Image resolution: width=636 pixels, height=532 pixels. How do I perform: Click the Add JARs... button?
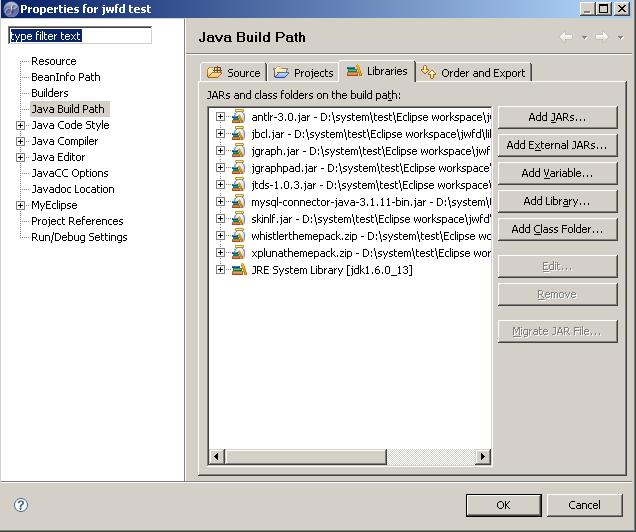pyautogui.click(x=557, y=117)
